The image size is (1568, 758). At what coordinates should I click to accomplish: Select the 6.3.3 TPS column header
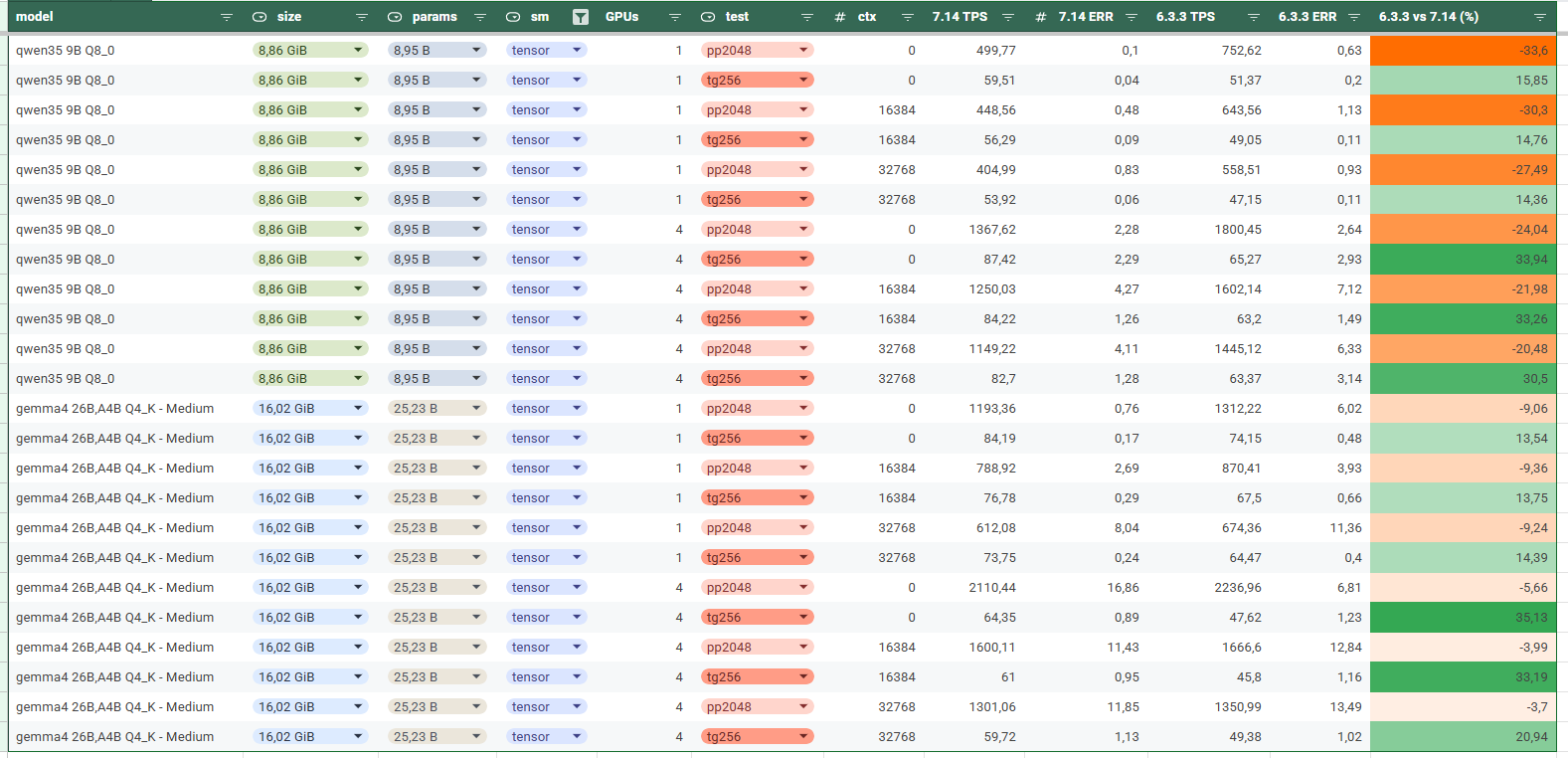(x=1185, y=17)
